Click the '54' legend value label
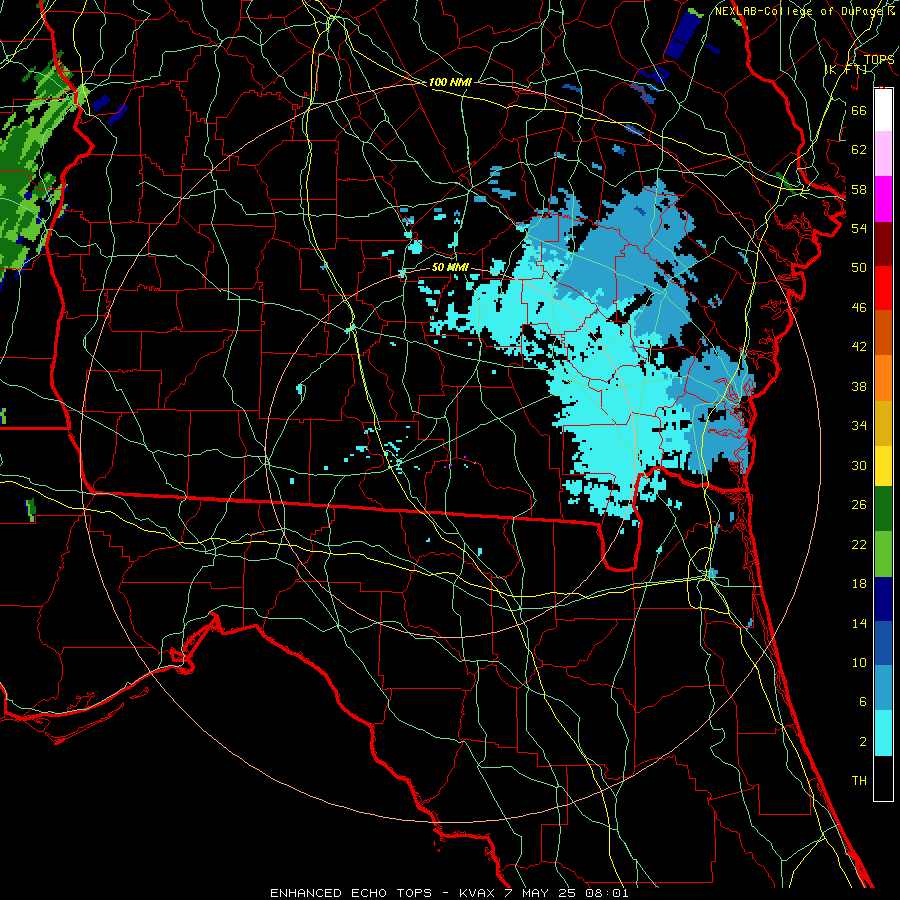 (x=859, y=228)
